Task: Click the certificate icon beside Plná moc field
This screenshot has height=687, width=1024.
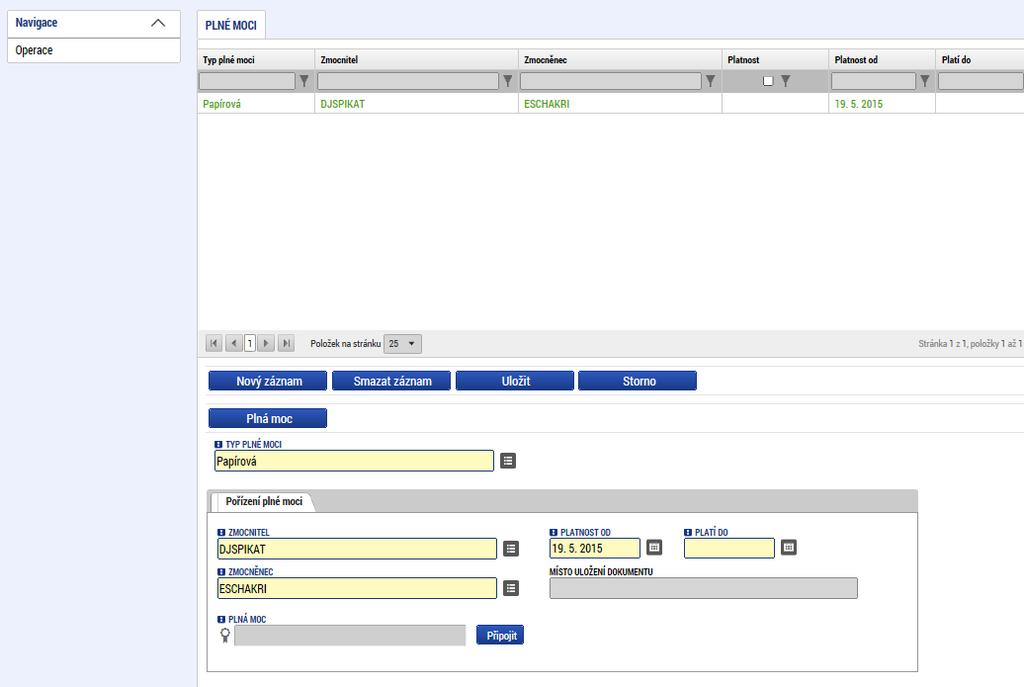Action: (225, 635)
